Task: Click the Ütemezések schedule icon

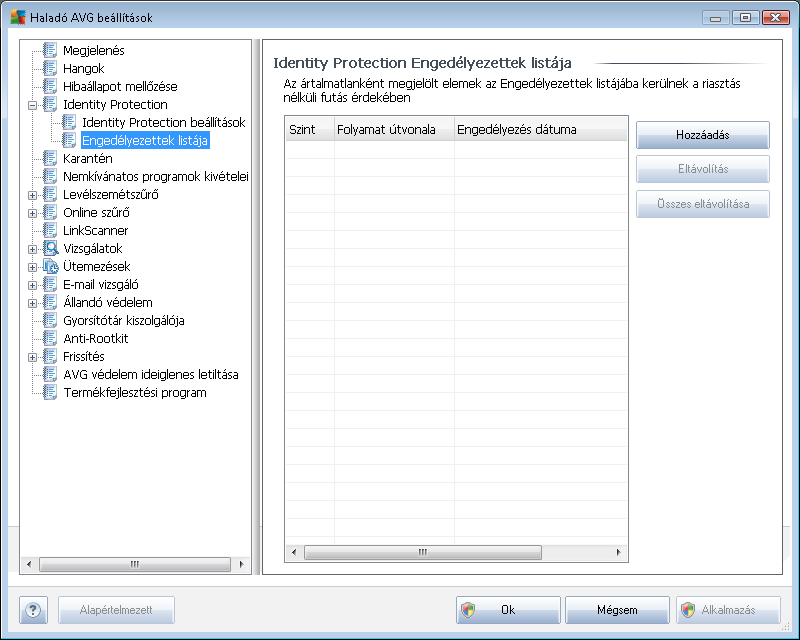Action: pyautogui.click(x=50, y=266)
